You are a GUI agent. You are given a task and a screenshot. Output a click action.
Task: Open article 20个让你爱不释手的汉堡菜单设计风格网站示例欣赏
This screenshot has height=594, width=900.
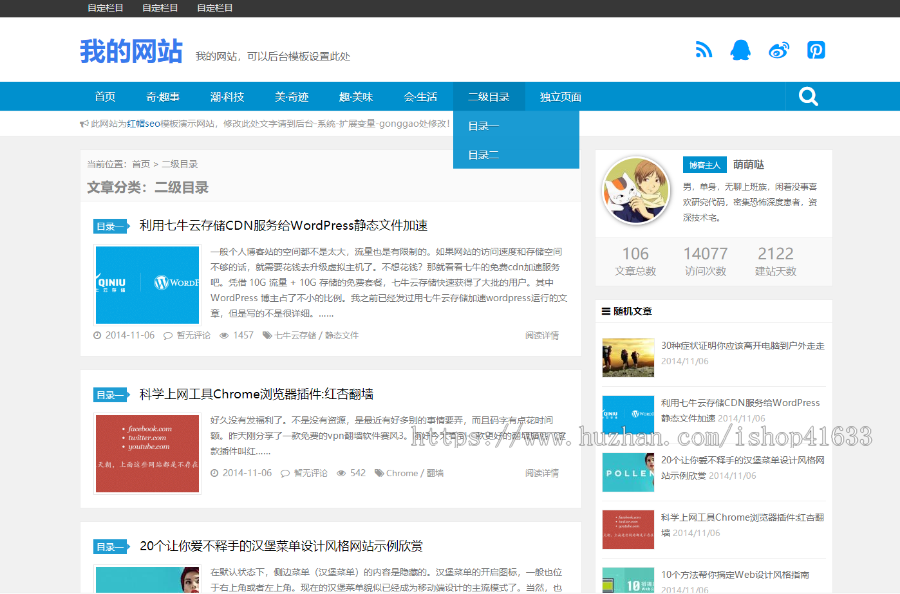click(281, 546)
